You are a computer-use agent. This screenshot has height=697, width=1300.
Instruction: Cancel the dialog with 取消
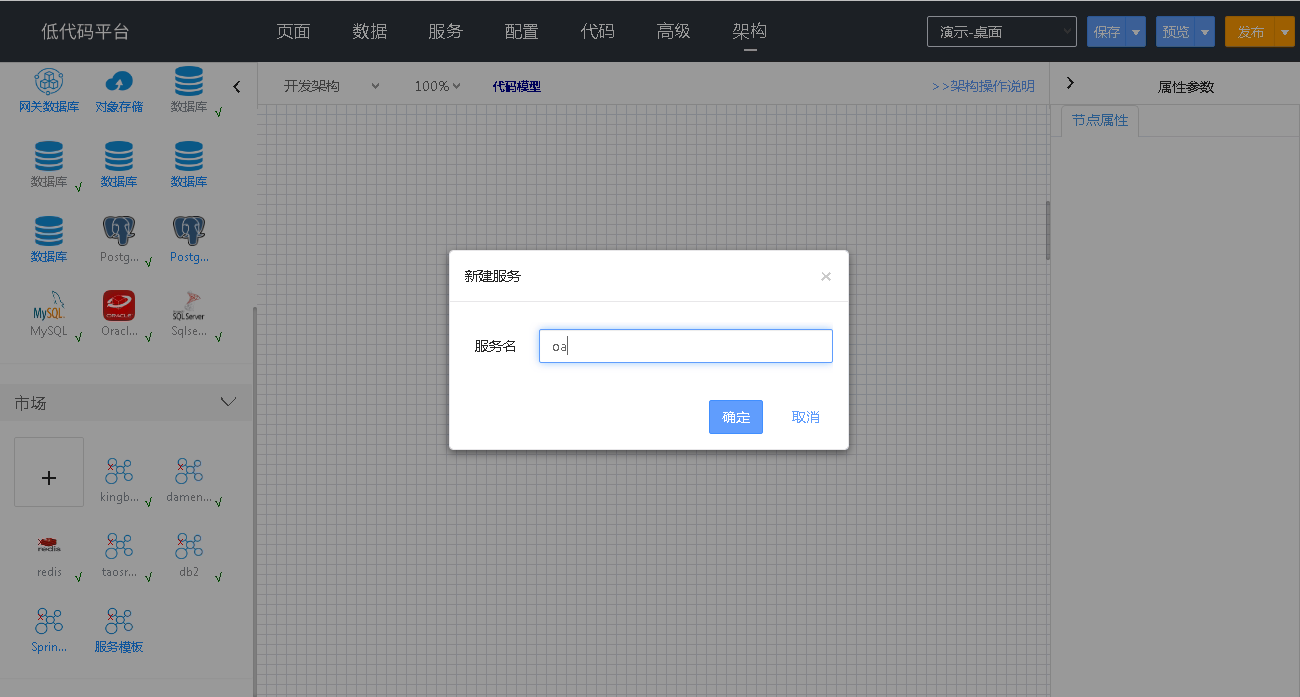tap(806, 417)
